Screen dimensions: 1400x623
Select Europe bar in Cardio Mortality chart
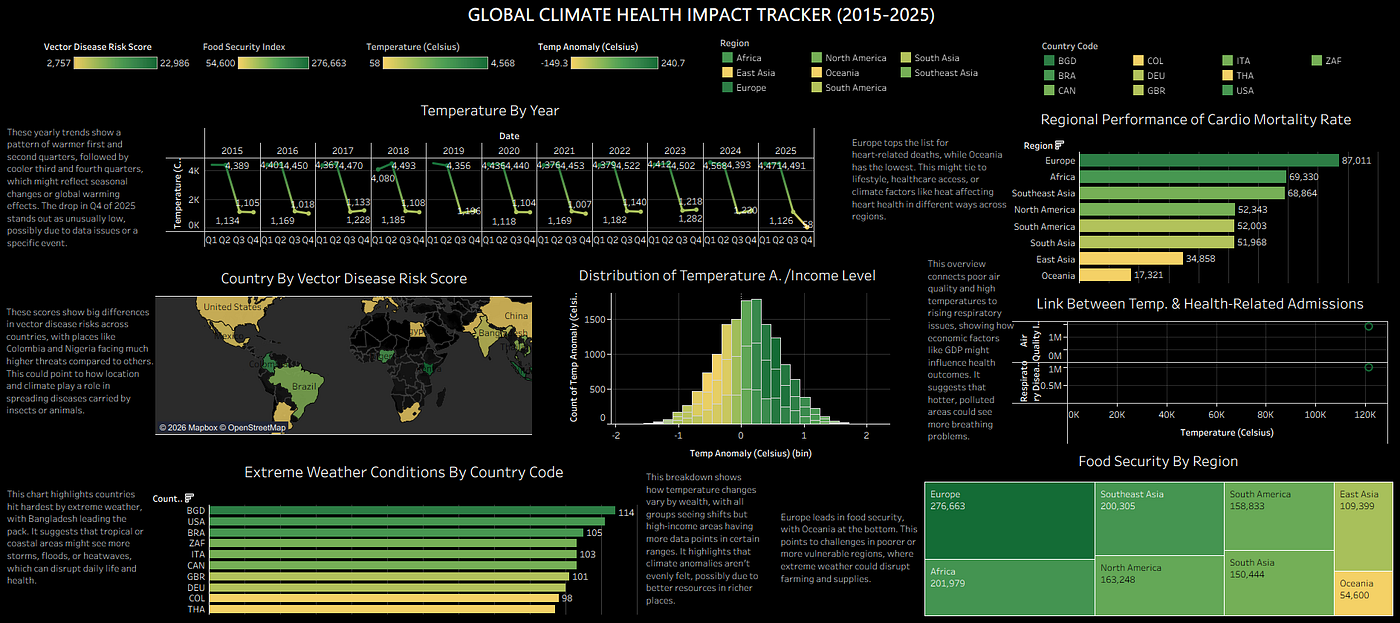pyautogui.click(x=1209, y=160)
